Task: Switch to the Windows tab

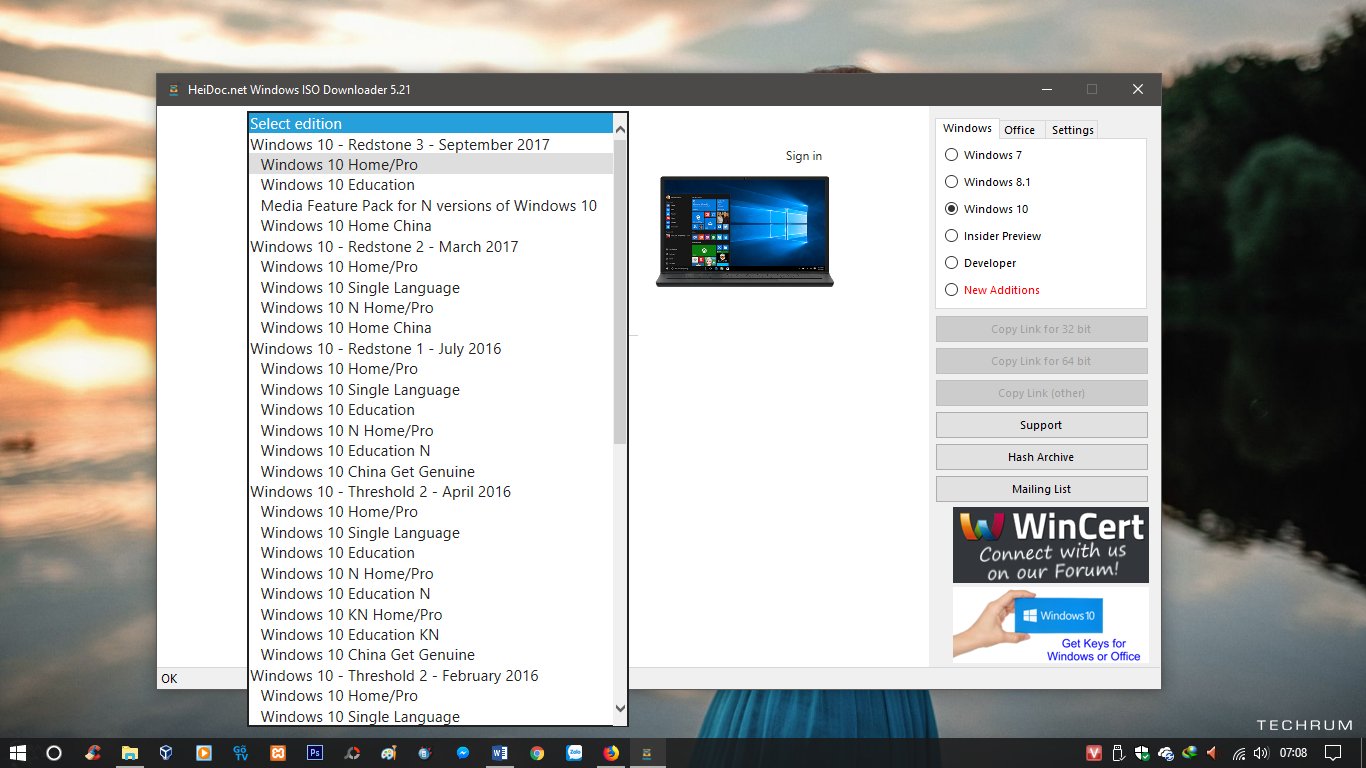Action: [x=967, y=129]
